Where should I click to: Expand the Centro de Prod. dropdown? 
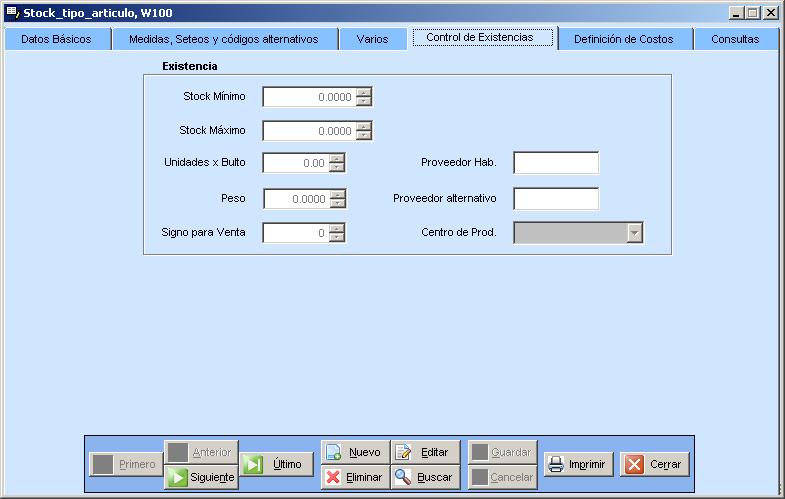point(634,233)
